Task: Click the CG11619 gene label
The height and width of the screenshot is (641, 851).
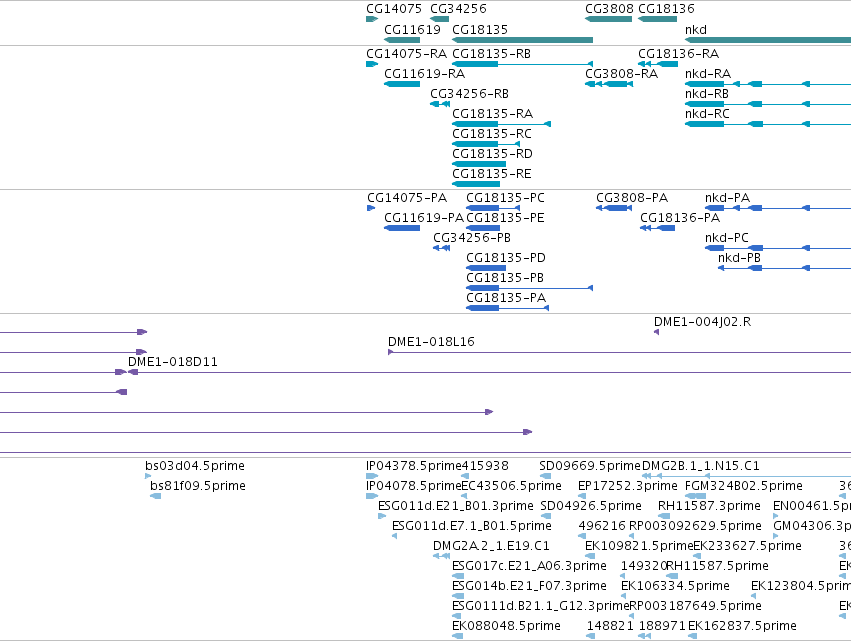Action: click(x=412, y=29)
